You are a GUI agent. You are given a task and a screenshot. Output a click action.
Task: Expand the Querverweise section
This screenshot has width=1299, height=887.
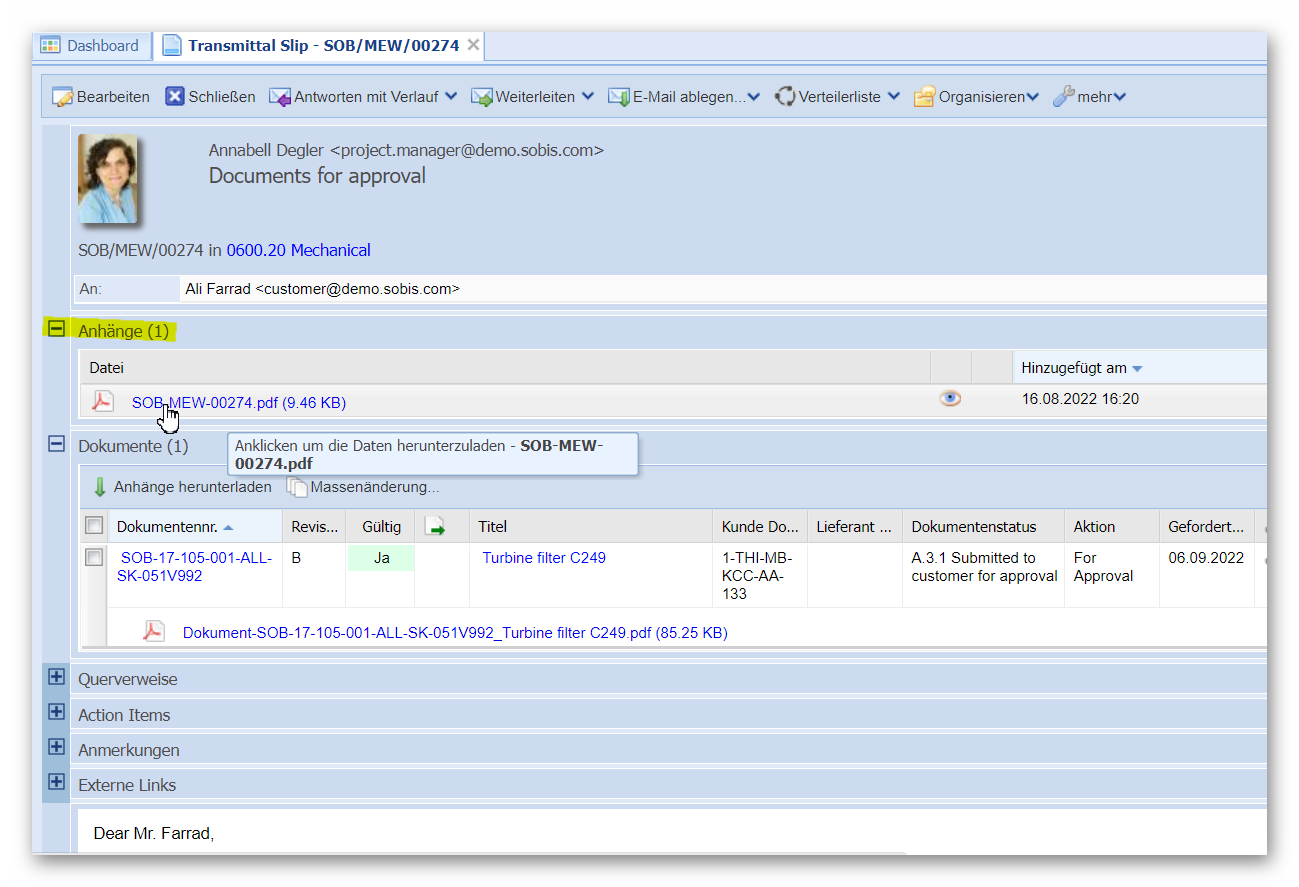pyautogui.click(x=57, y=678)
